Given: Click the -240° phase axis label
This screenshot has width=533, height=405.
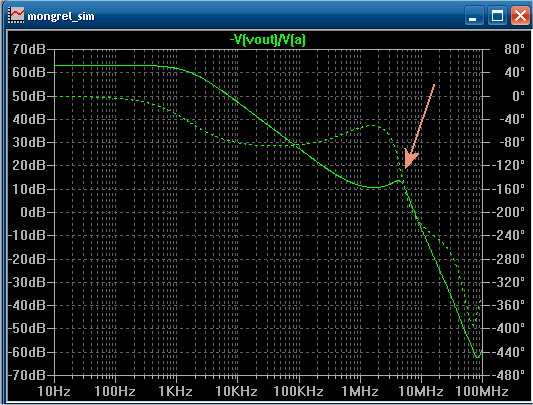Looking at the screenshot, I should [x=508, y=235].
